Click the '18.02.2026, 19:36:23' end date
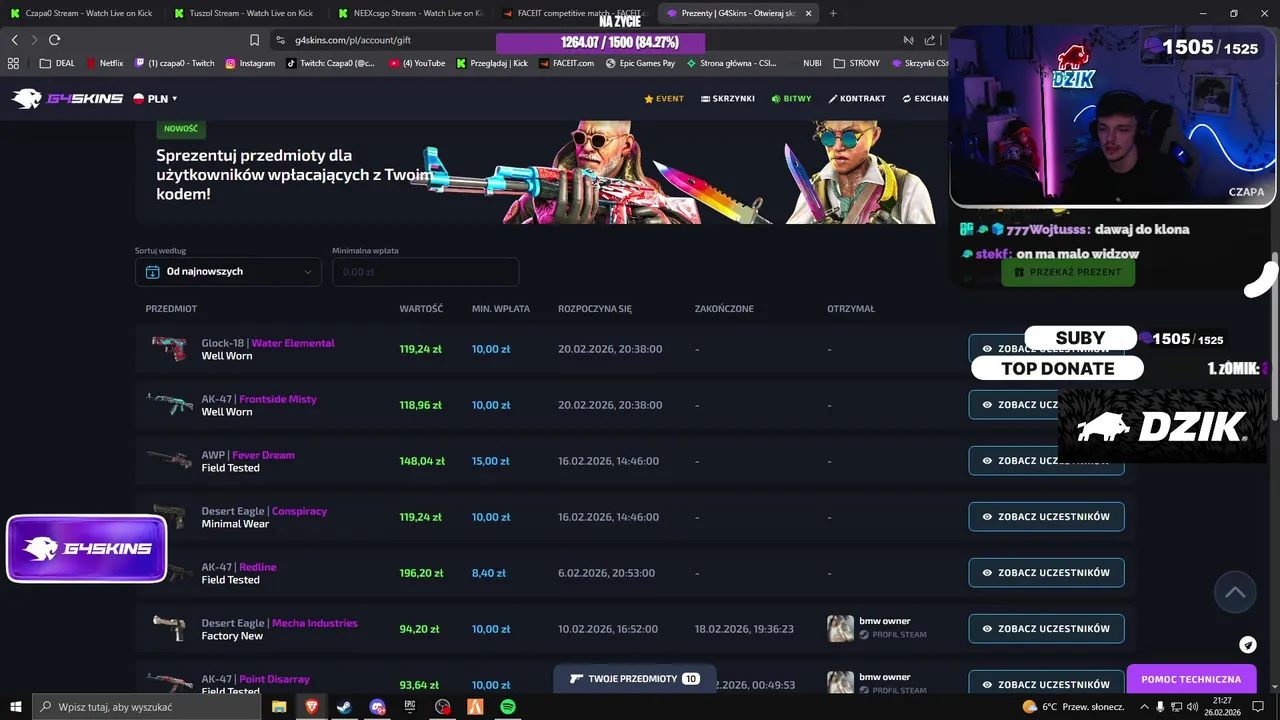Viewport: 1280px width, 720px height. tap(744, 629)
